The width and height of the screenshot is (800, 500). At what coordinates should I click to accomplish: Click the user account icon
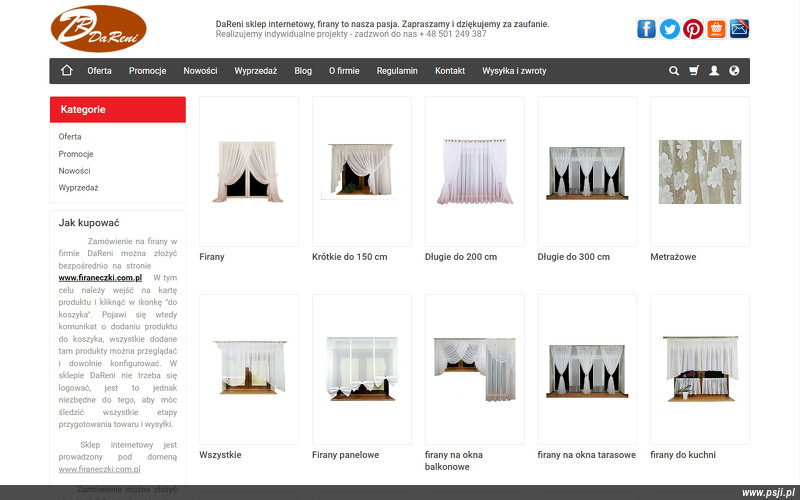tap(714, 71)
